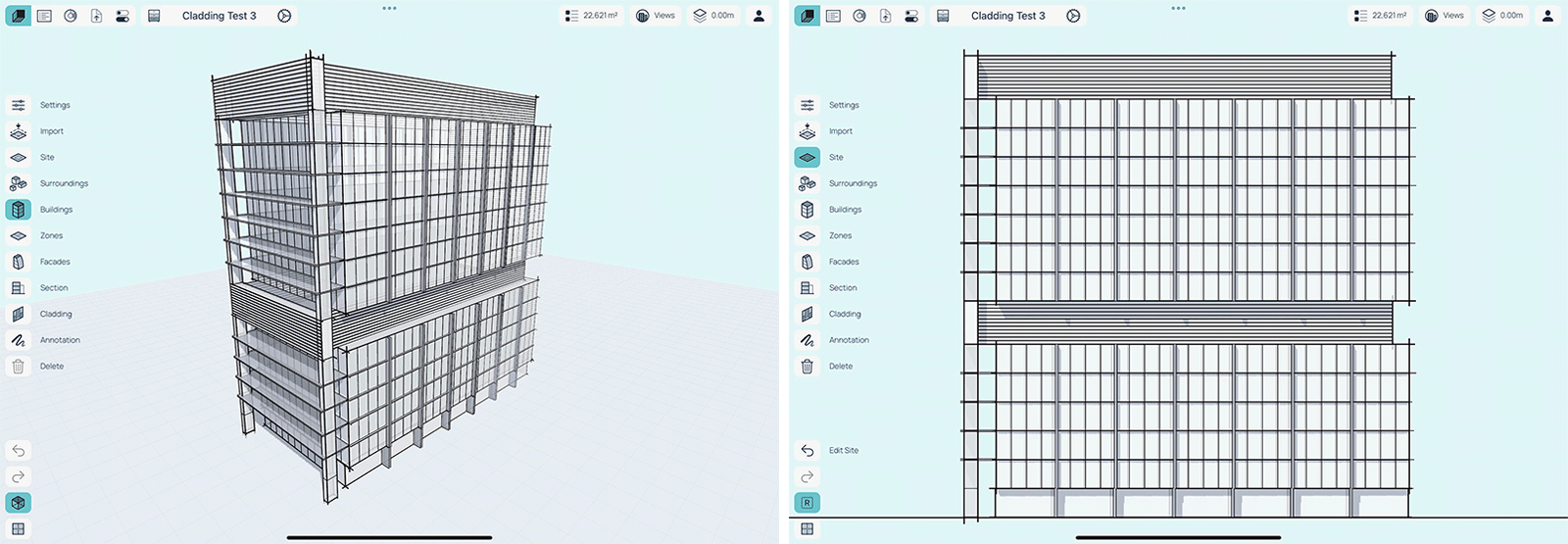Viewport: 1568px width, 544px height.
Task: Click the Cladding Test 3 title in right window
Action: [x=1007, y=16]
